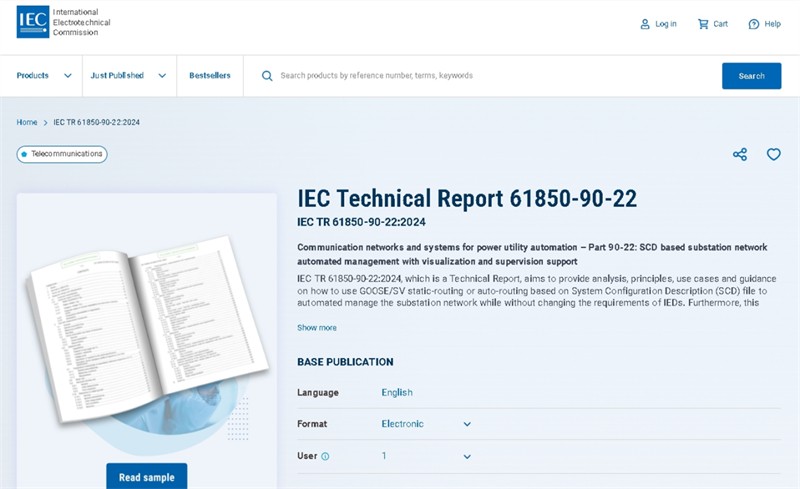Open the Format Electronic dropdown

[x=426, y=424]
